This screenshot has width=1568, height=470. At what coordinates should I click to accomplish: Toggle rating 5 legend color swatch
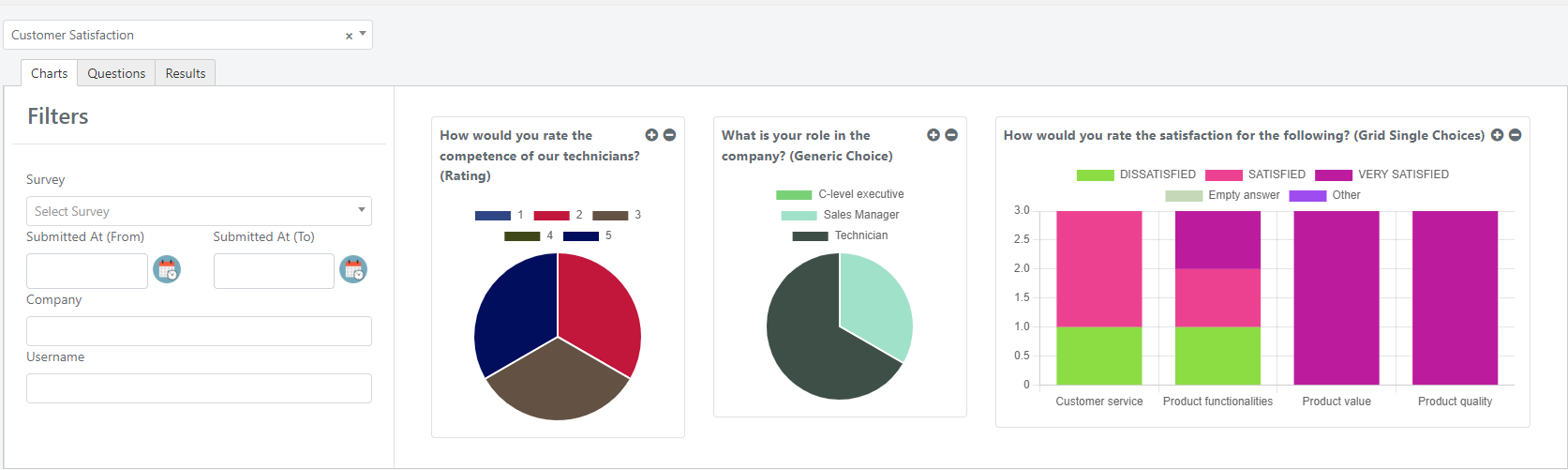coord(581,235)
